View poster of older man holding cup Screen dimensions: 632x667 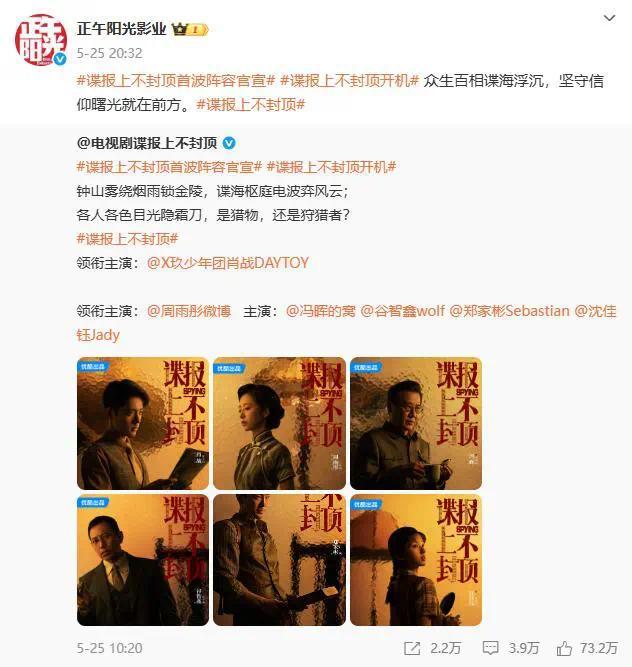(416, 423)
